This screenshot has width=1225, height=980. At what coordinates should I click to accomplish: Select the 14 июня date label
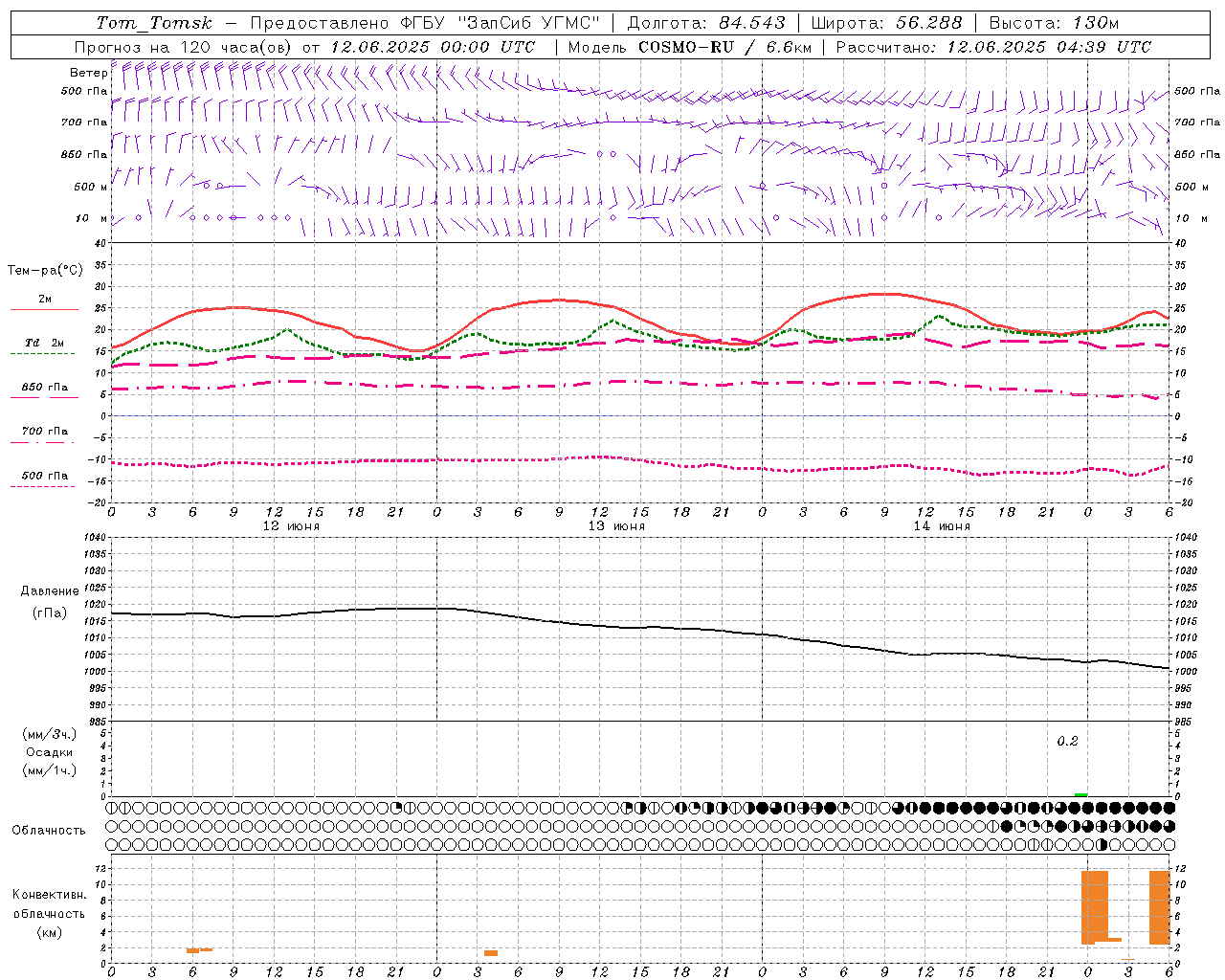tap(942, 526)
